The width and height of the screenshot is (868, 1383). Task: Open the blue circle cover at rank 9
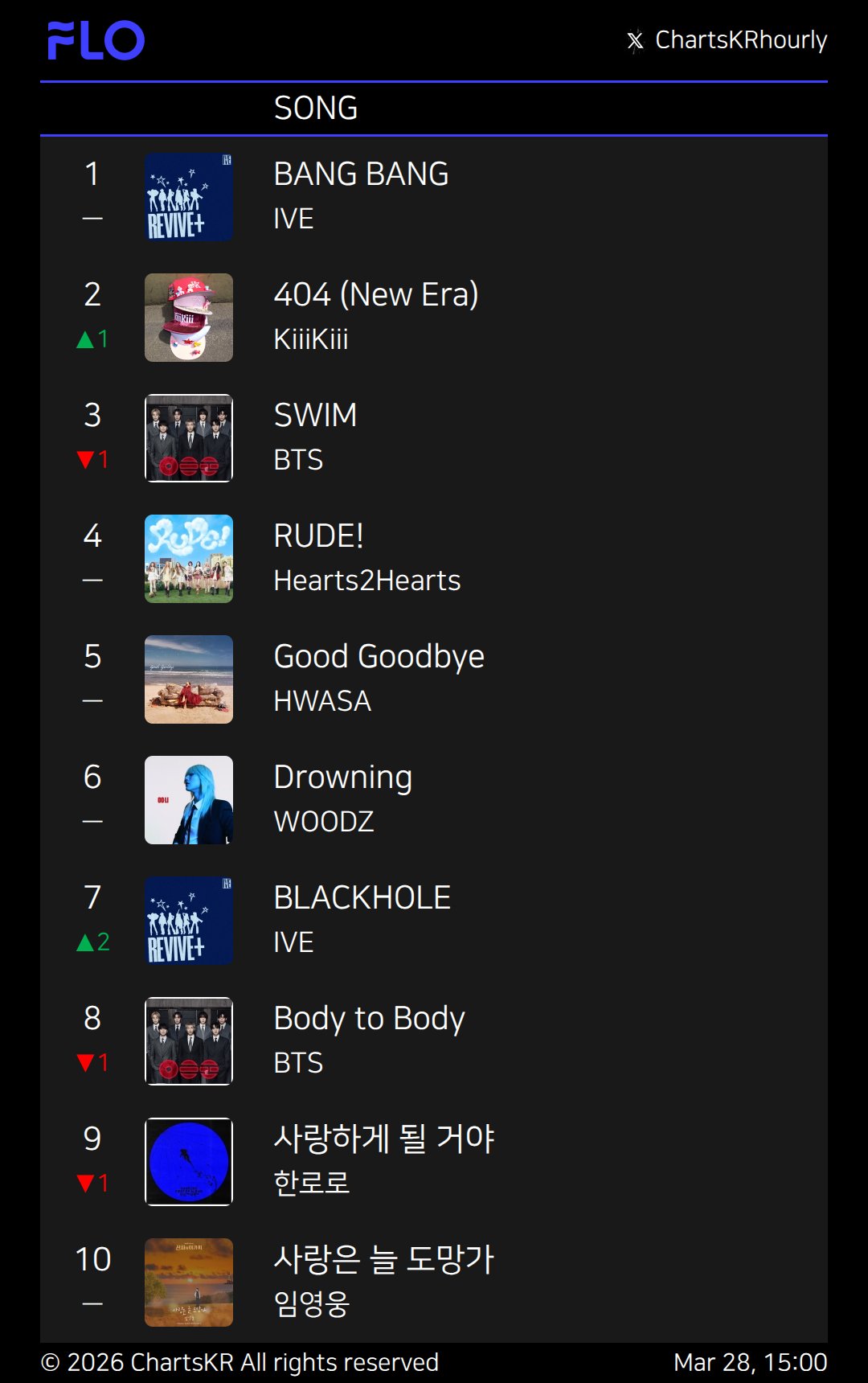(189, 1162)
